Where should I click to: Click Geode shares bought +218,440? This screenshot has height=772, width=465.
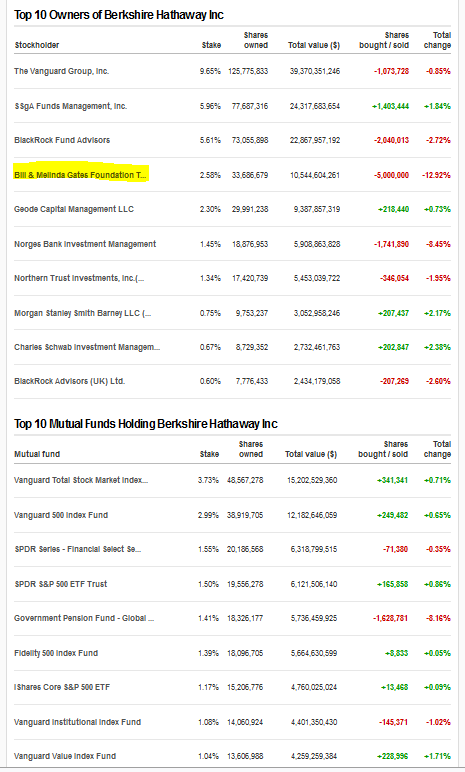pos(394,209)
